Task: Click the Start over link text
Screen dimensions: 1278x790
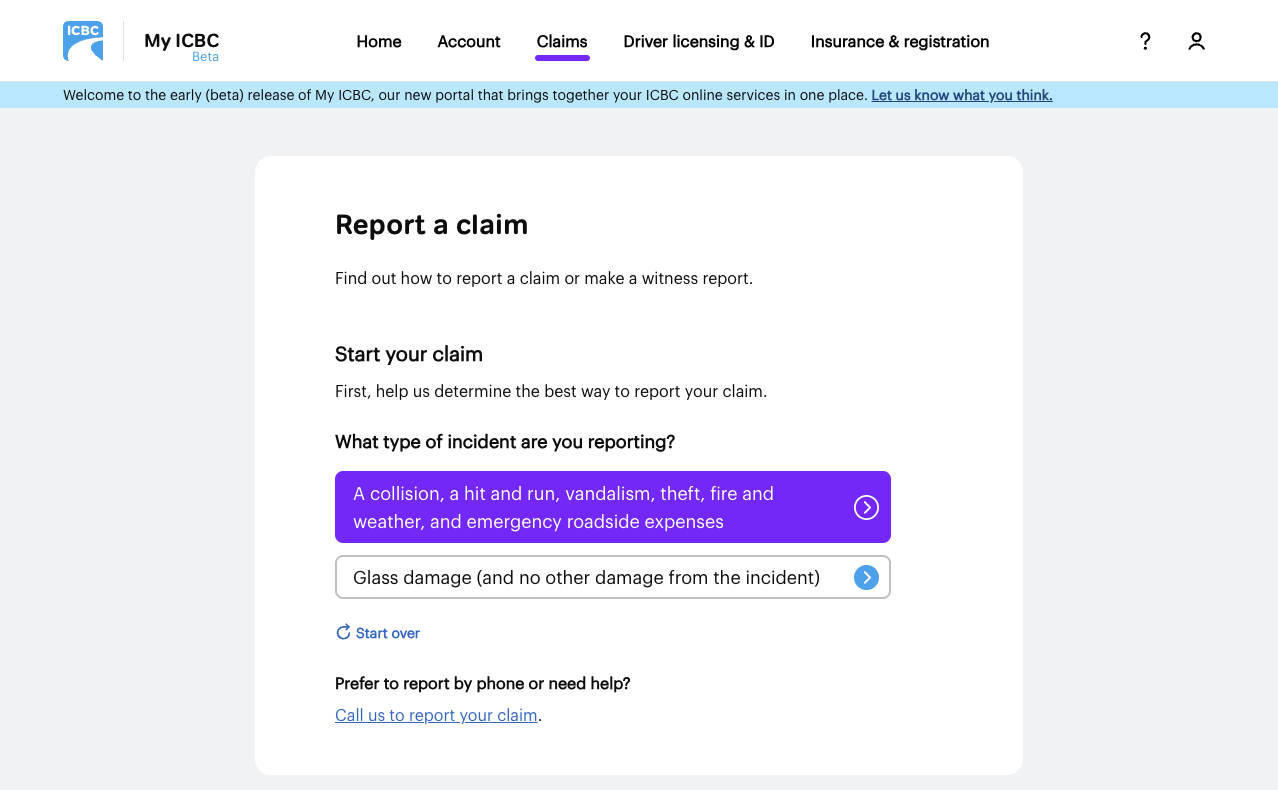Action: pyautogui.click(x=388, y=633)
